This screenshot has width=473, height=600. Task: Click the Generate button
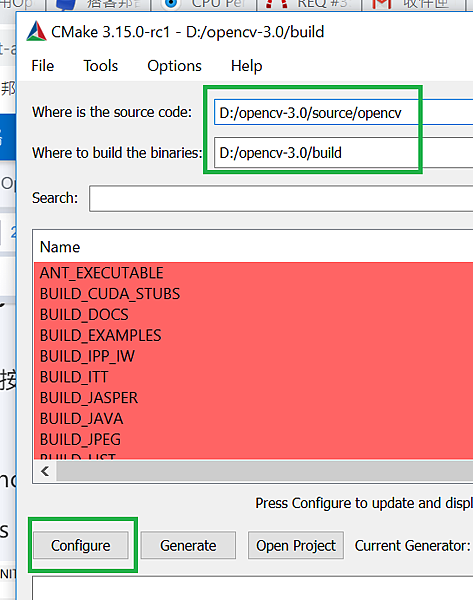coord(188,545)
